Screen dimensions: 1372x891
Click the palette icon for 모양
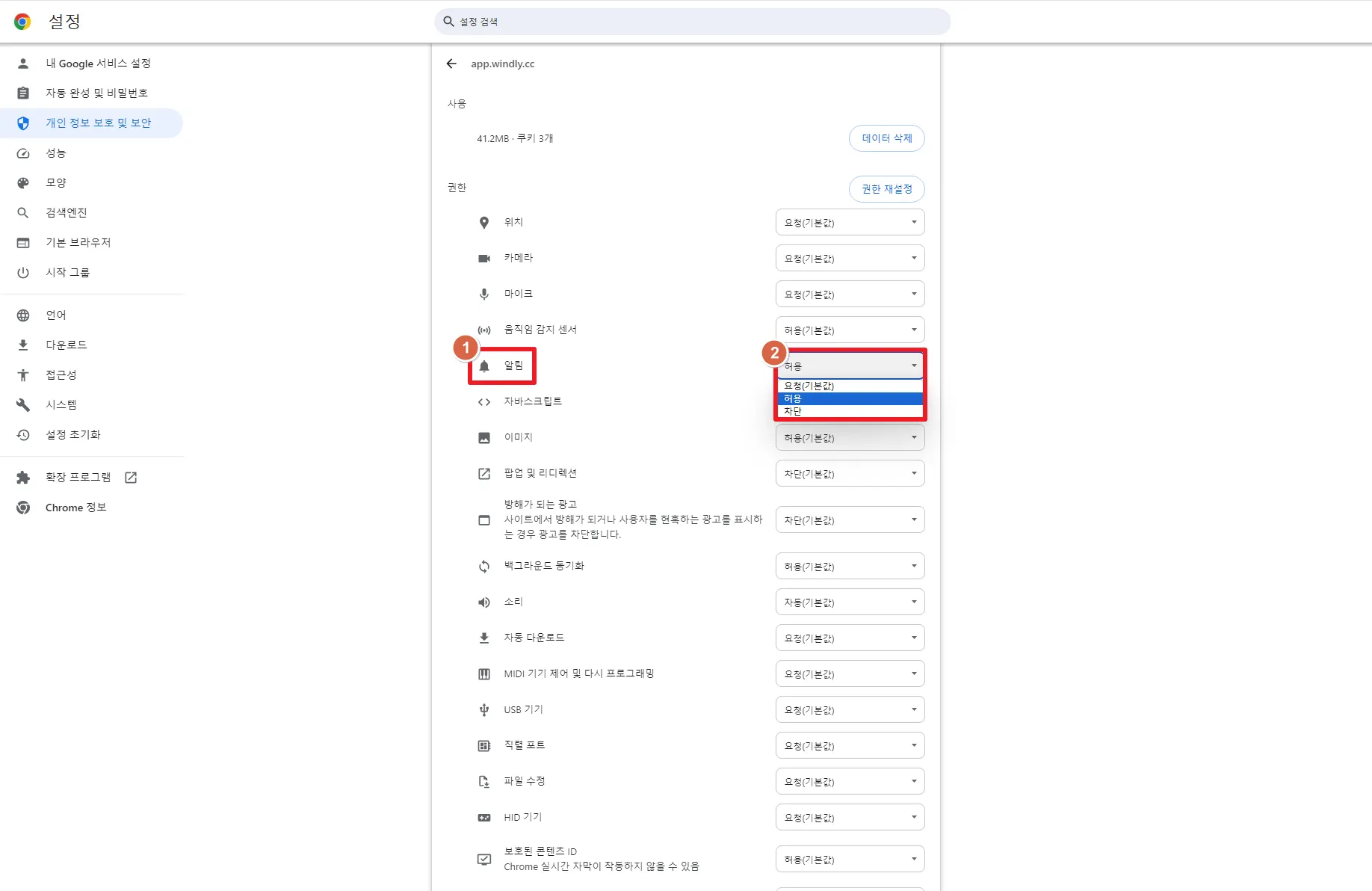pyautogui.click(x=23, y=183)
